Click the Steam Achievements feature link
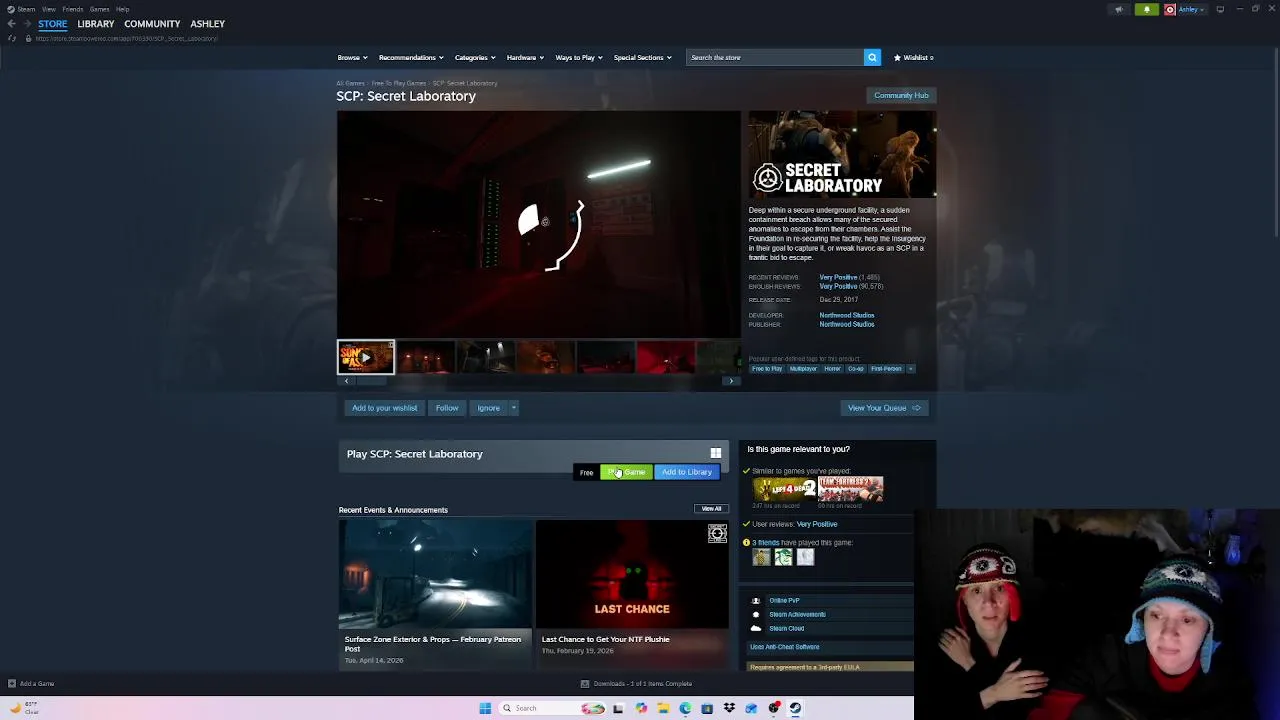 tap(797, 614)
